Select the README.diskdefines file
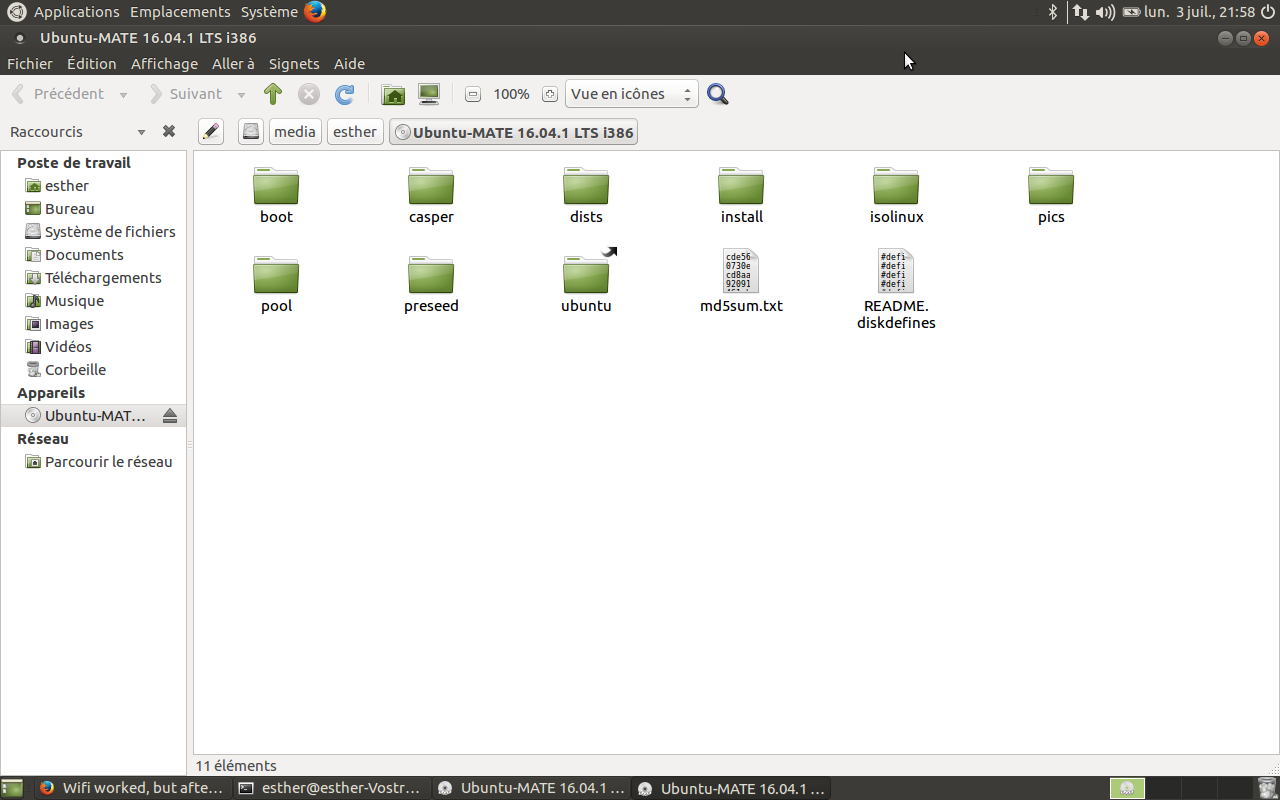Viewport: 1280px width, 800px height. 896,290
